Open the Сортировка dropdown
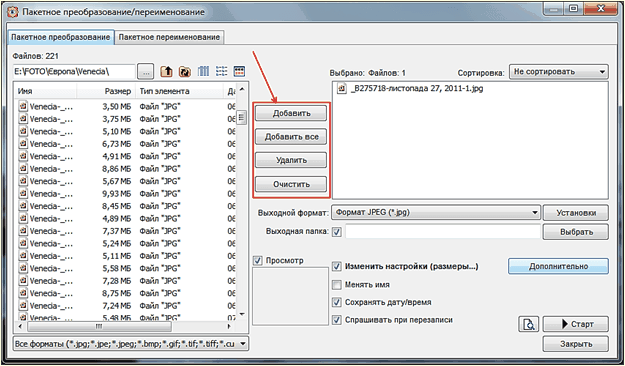 click(x=558, y=72)
